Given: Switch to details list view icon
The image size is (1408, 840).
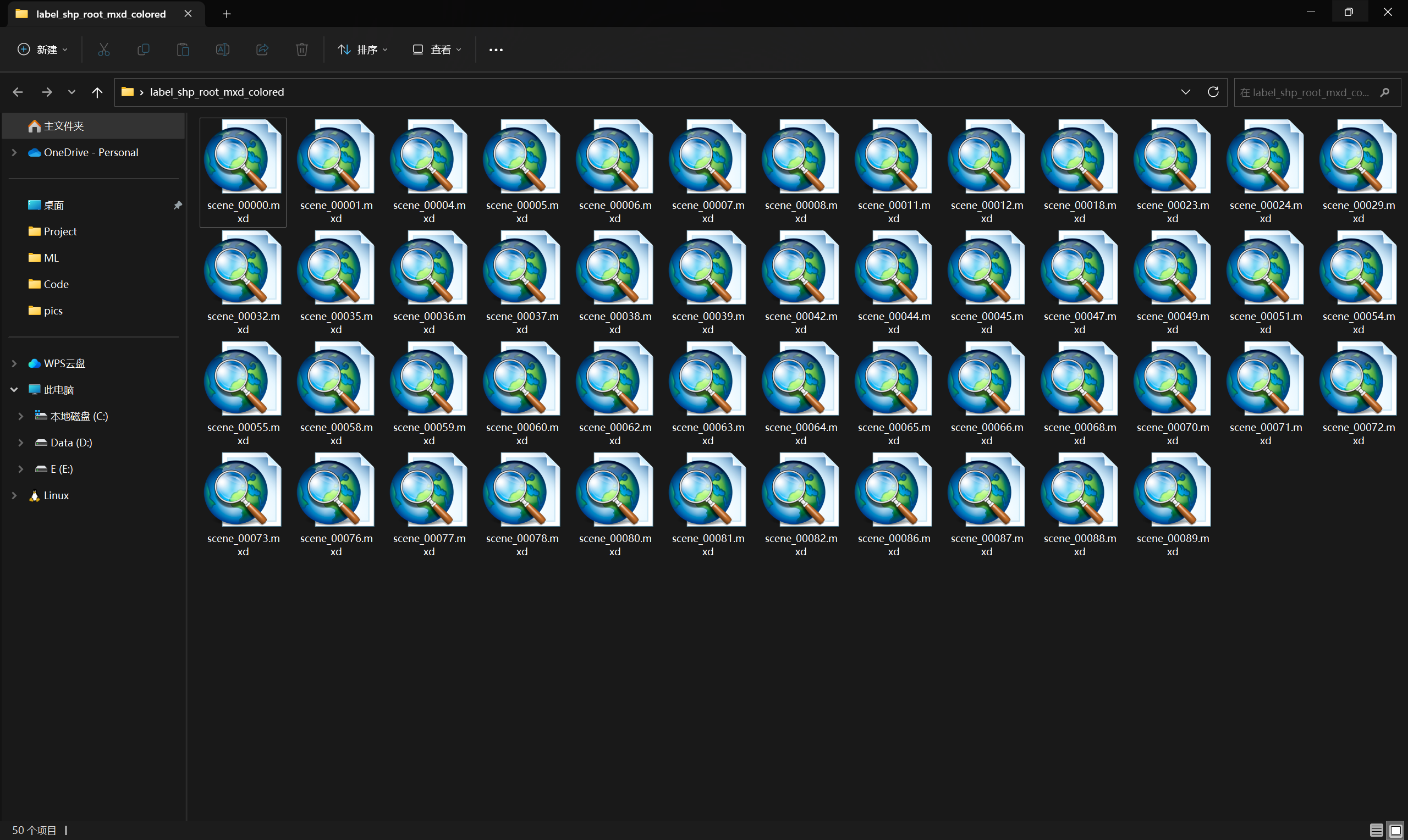Looking at the screenshot, I should [x=1376, y=830].
